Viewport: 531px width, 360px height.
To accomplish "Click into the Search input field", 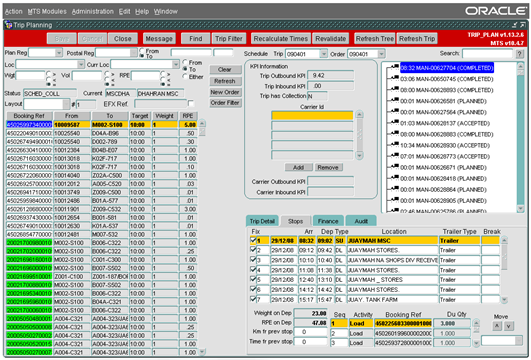I will pyautogui.click(x=487, y=54).
